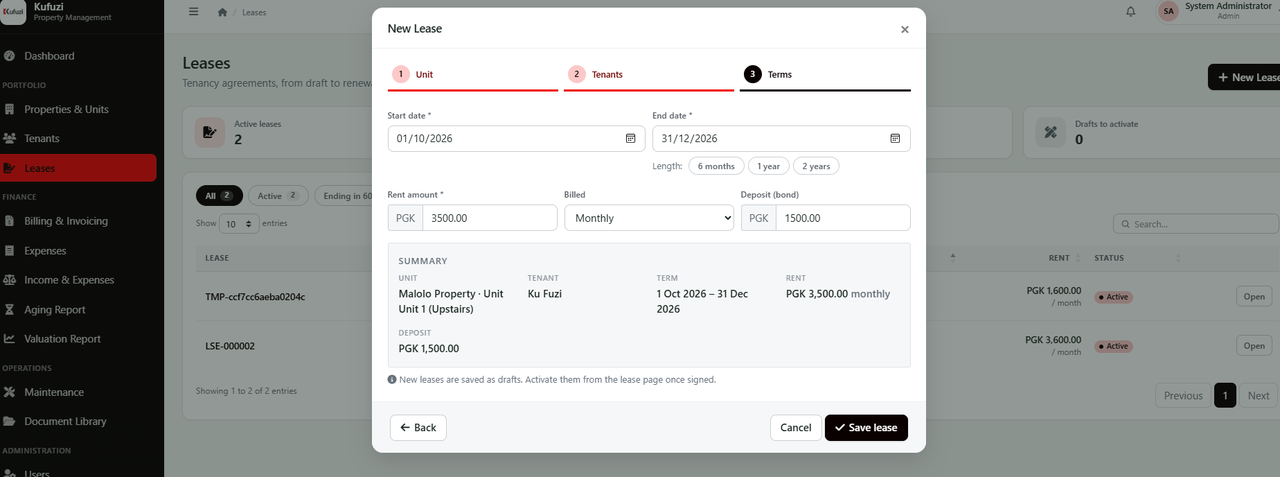Click the info icon beside the drafts note
This screenshot has width=1280, height=477.
tap(392, 380)
